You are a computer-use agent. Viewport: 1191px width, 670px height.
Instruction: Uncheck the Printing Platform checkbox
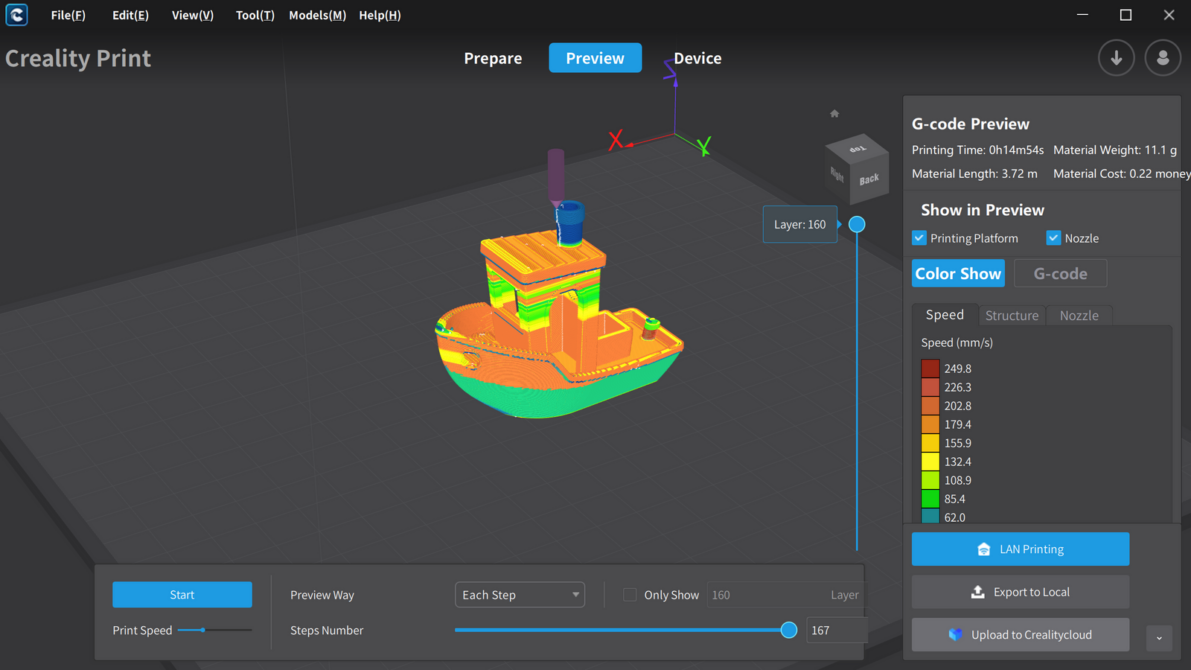point(919,238)
